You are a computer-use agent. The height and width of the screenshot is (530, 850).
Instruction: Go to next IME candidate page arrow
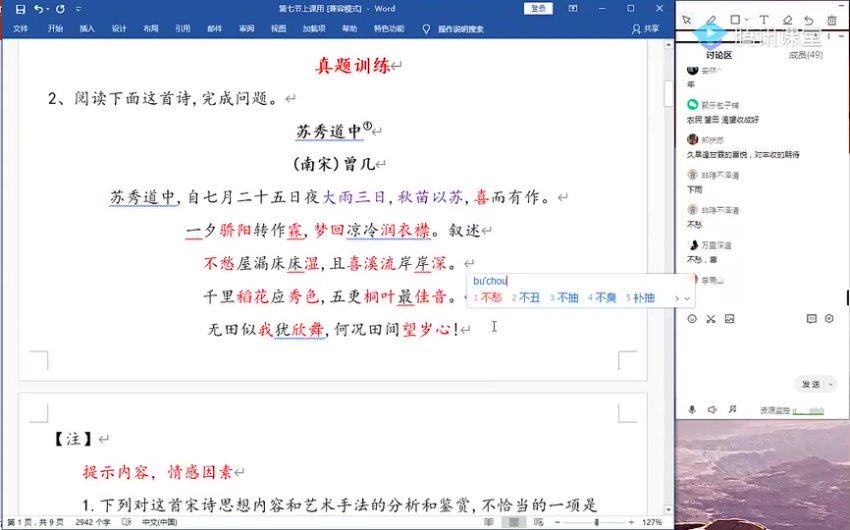click(x=677, y=298)
